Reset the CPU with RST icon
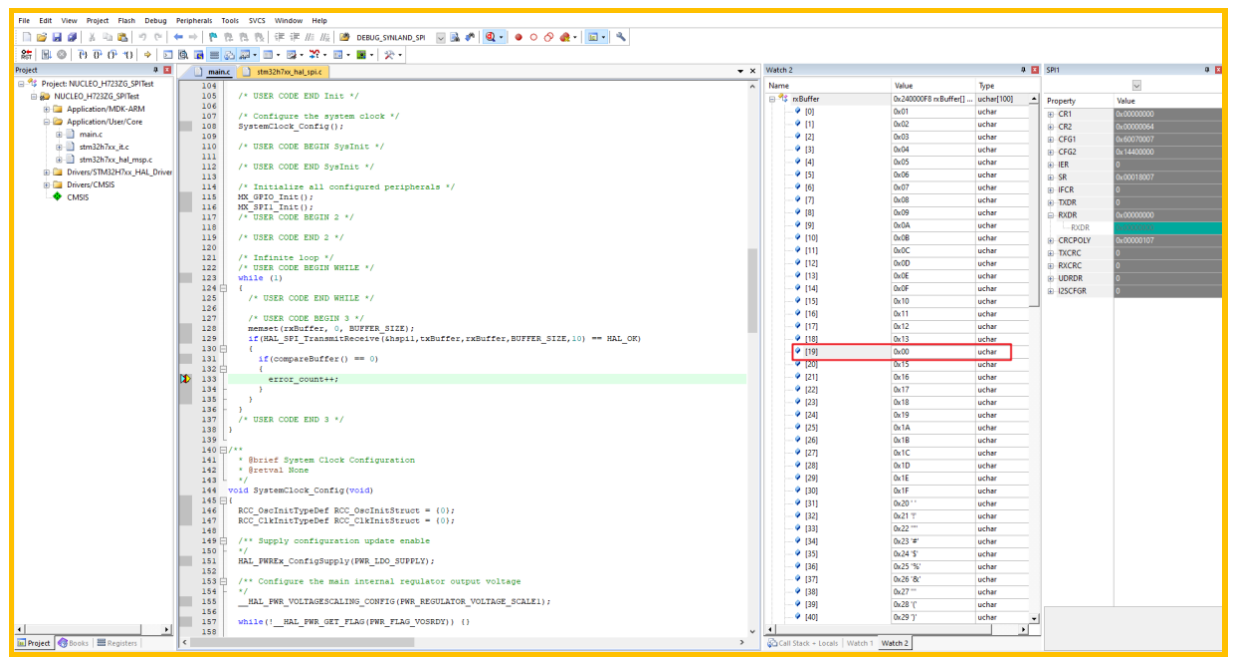Image resolution: width=1239 pixels, height=666 pixels. 26,55
